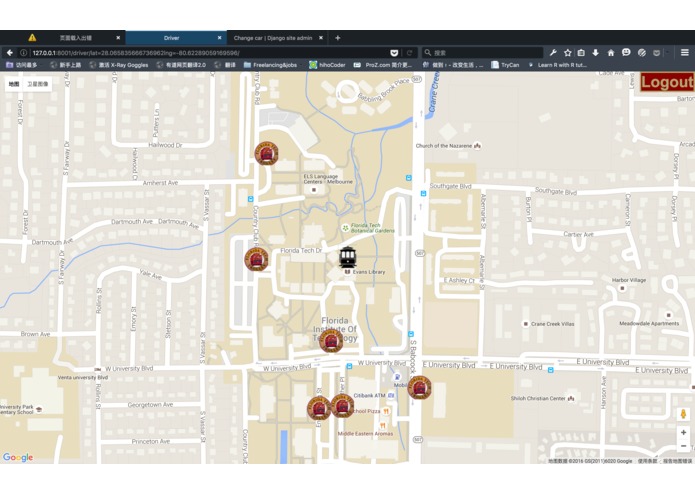
Task: Click the Harbor Village place icon
Action: [x=622, y=288]
